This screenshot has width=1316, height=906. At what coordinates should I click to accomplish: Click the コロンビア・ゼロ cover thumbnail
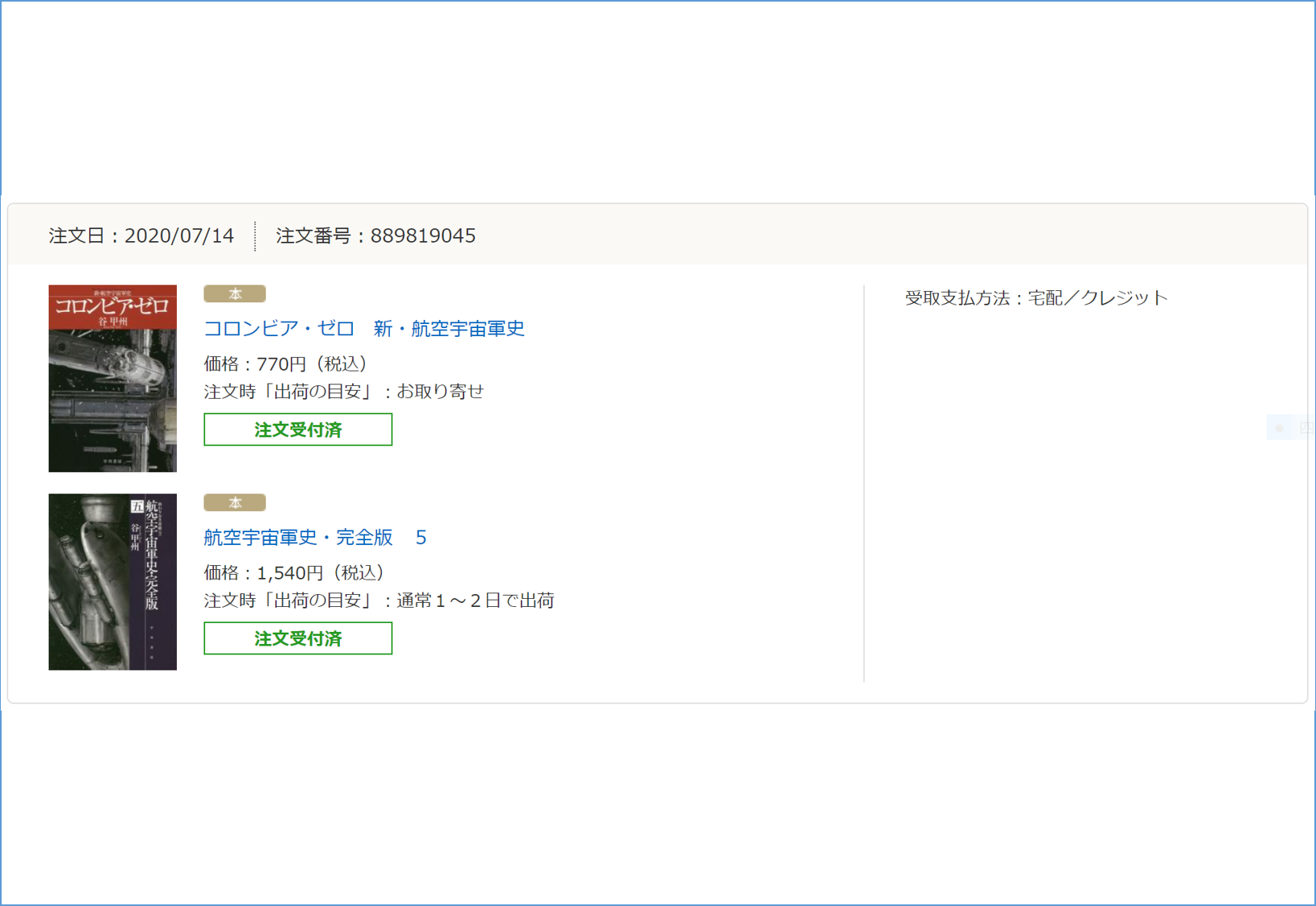click(113, 379)
